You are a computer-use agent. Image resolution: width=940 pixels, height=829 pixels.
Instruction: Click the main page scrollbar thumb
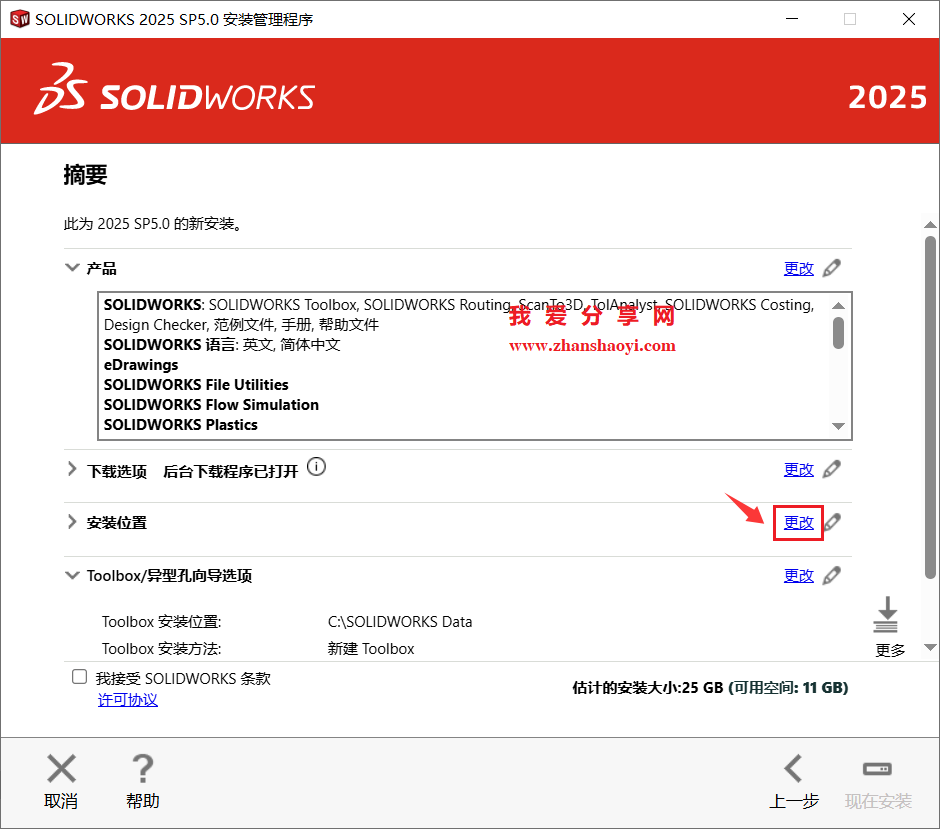(x=930, y=408)
